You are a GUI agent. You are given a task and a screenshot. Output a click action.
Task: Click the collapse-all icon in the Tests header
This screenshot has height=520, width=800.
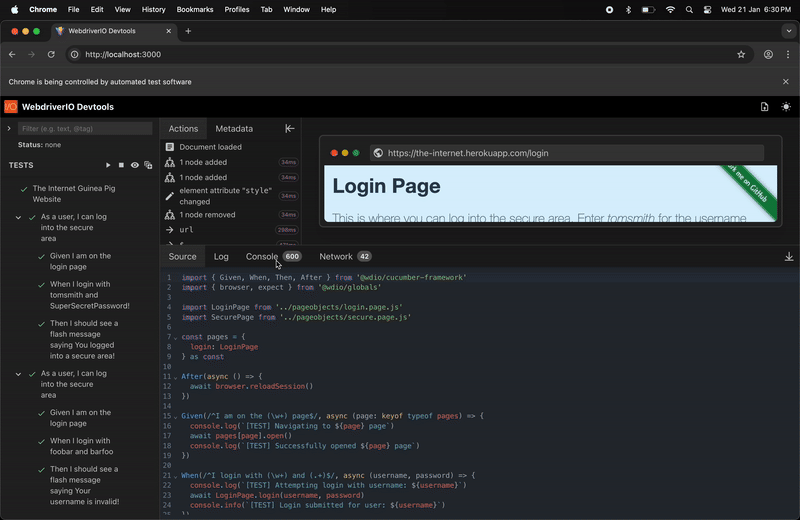pyautogui.click(x=148, y=165)
